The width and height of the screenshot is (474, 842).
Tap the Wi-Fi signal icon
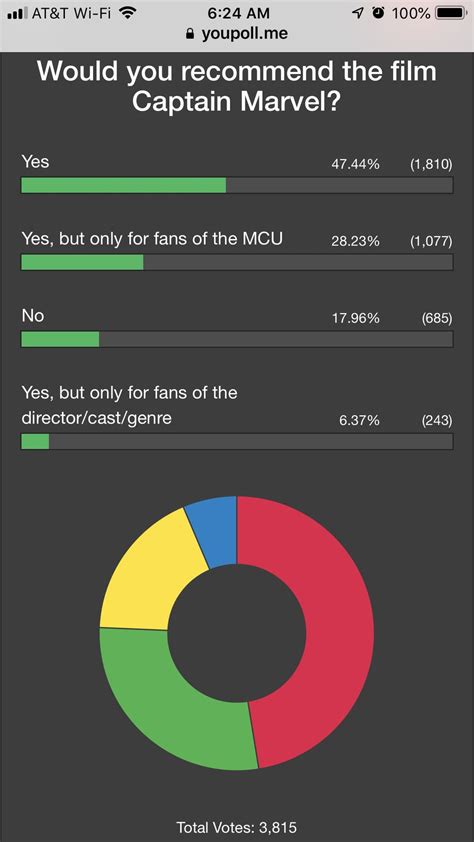pos(127,12)
